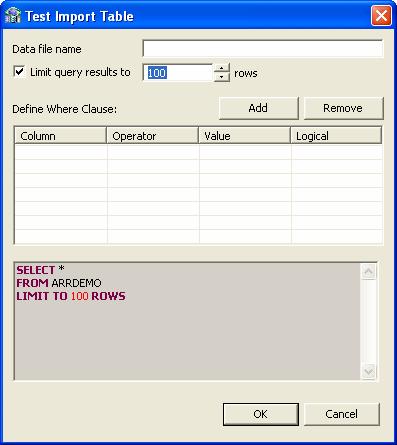Image resolution: width=397 pixels, height=445 pixels.
Task: Uncheck Limit query results to checkbox
Action: [x=19, y=72]
